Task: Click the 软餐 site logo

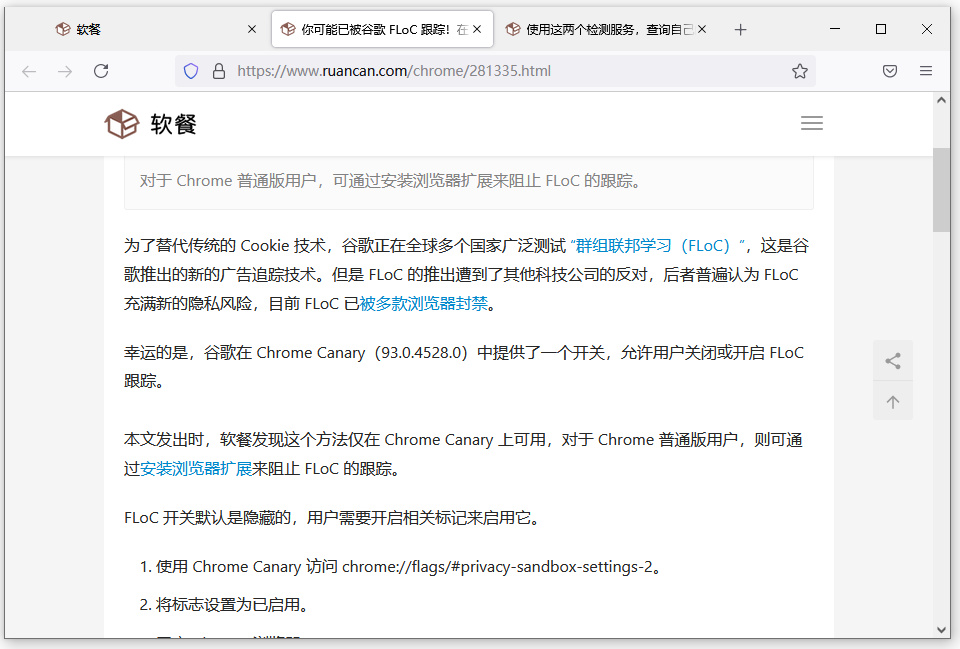Action: pos(151,124)
